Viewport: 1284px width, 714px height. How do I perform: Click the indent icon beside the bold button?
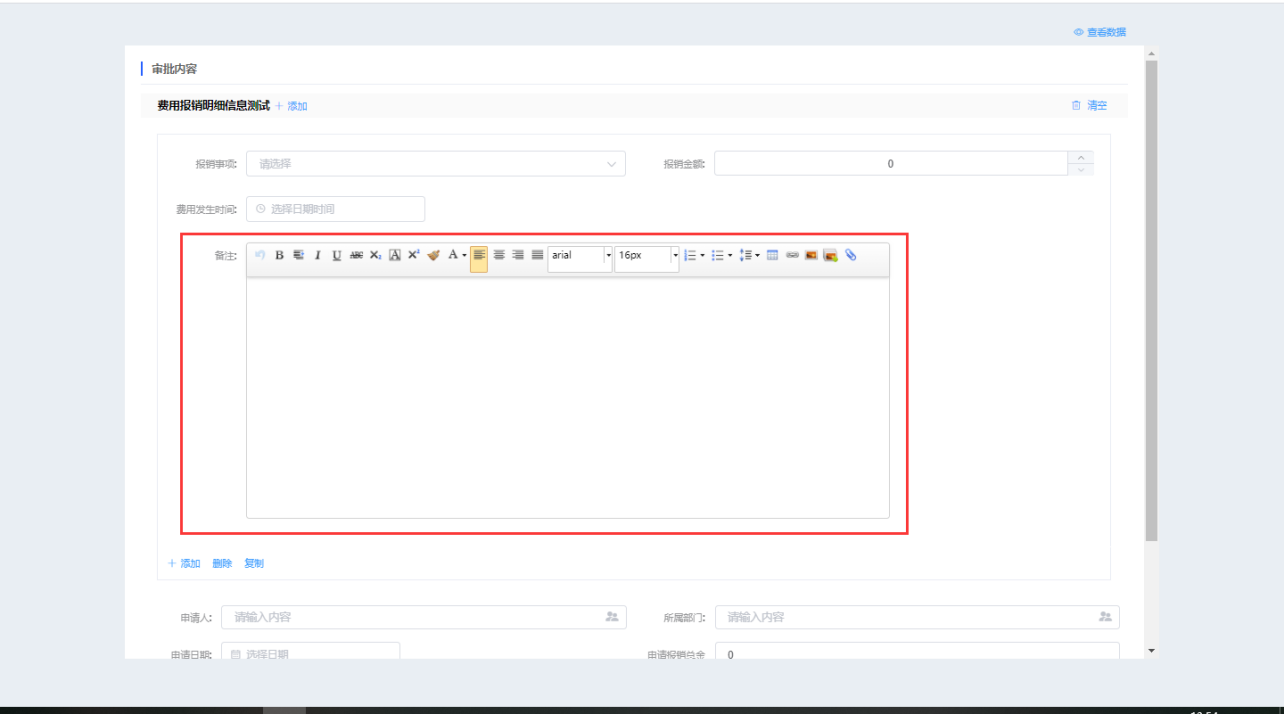point(298,255)
